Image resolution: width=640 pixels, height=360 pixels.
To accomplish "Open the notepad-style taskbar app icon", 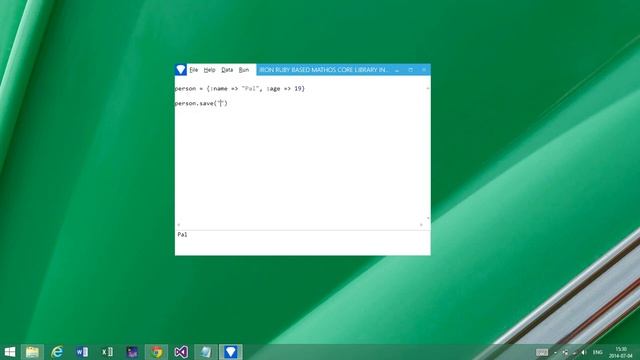I will (206, 352).
